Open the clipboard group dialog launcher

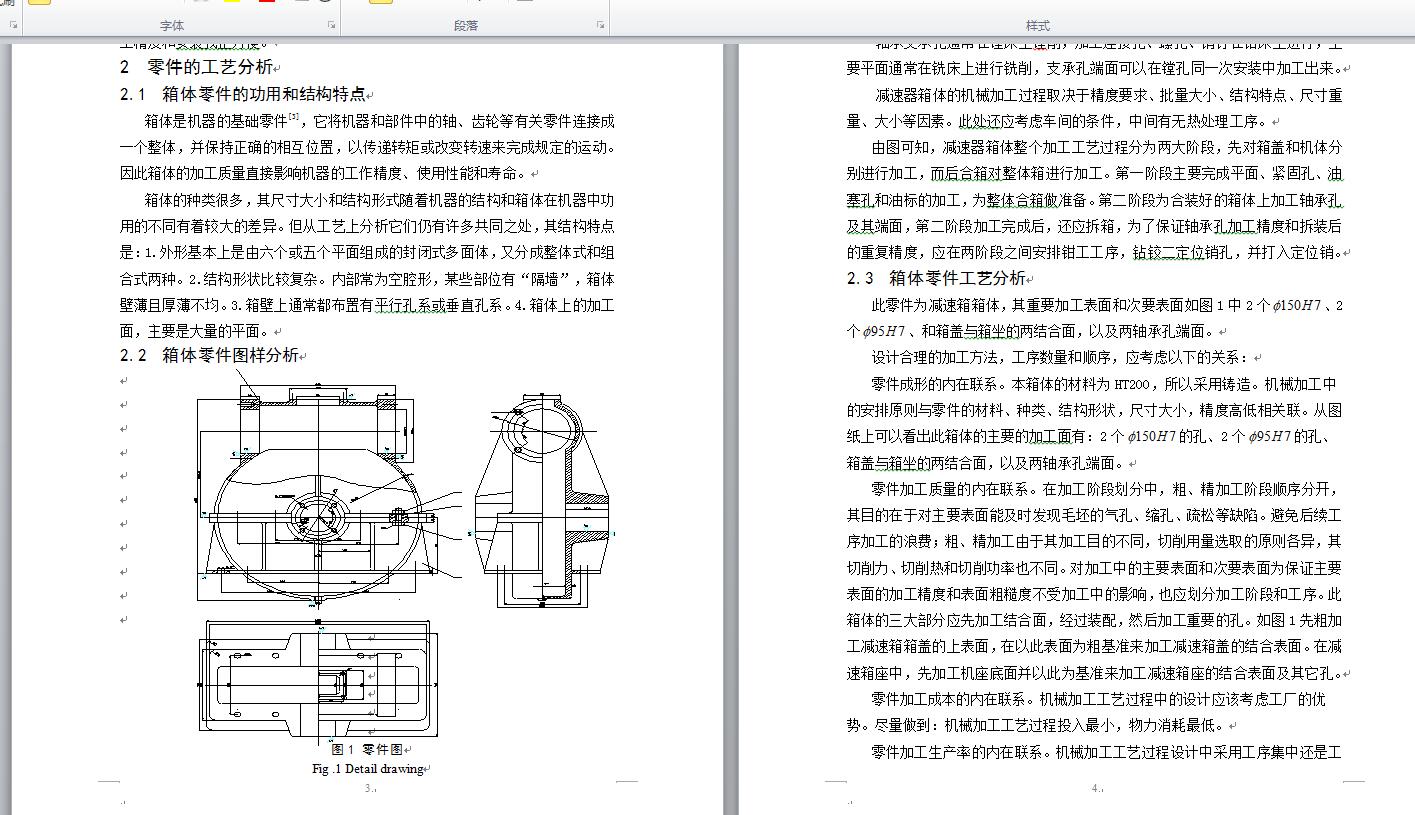click(x=13, y=25)
